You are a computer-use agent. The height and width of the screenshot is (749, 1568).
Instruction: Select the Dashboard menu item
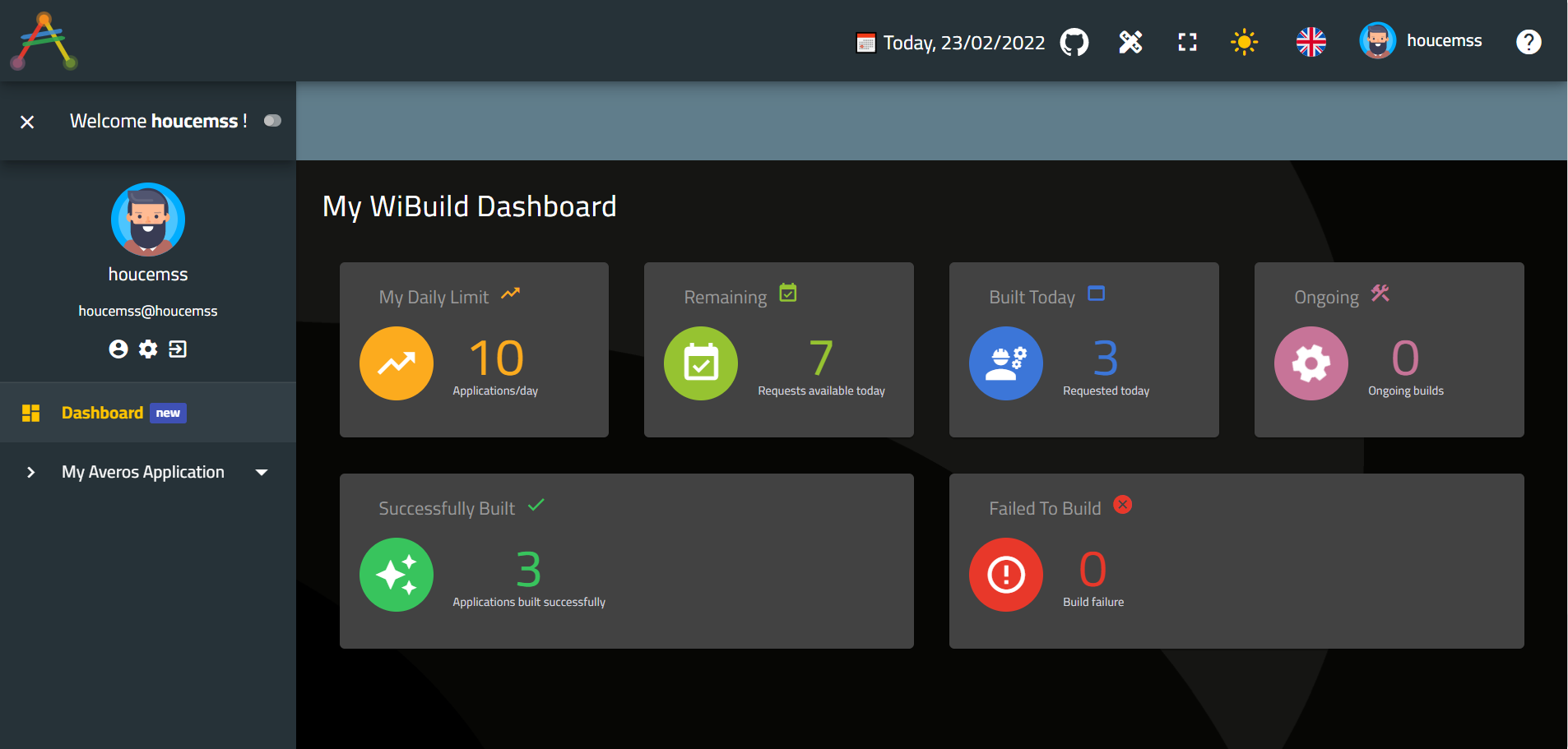[148, 413]
